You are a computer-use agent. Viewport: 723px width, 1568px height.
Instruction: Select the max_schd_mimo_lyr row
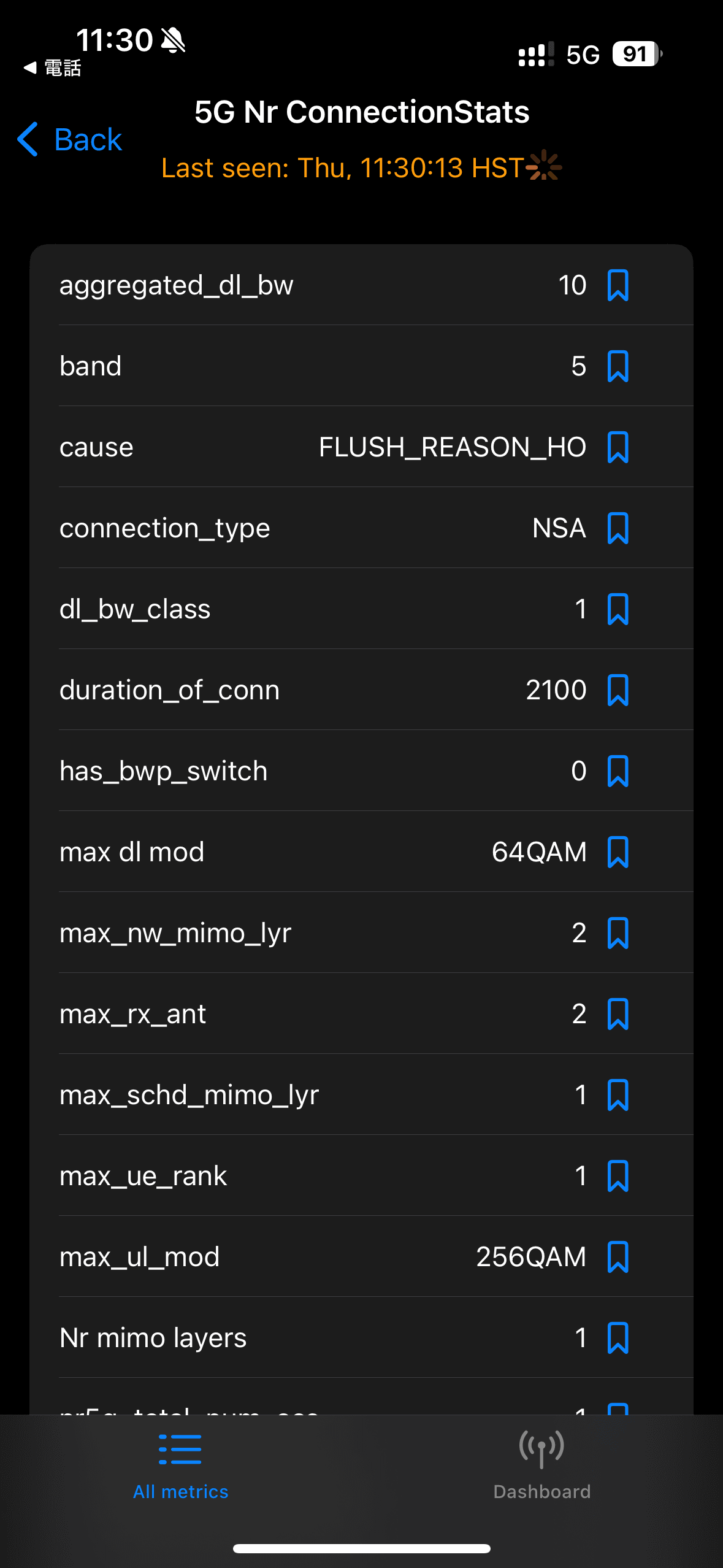tap(307, 1094)
